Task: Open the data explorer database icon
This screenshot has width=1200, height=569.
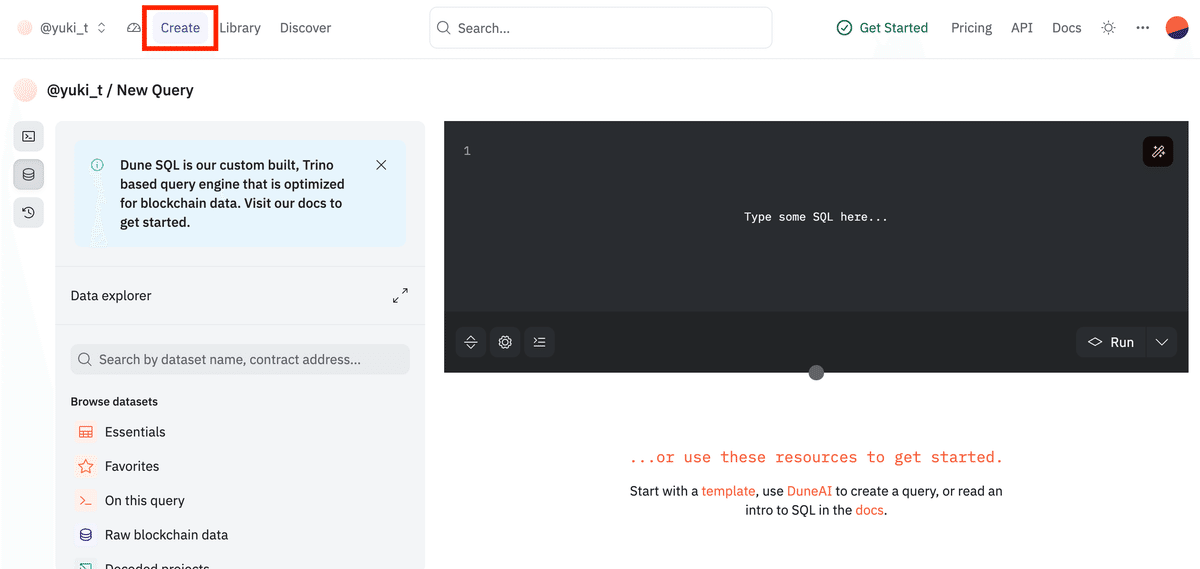Action: pyautogui.click(x=28, y=175)
